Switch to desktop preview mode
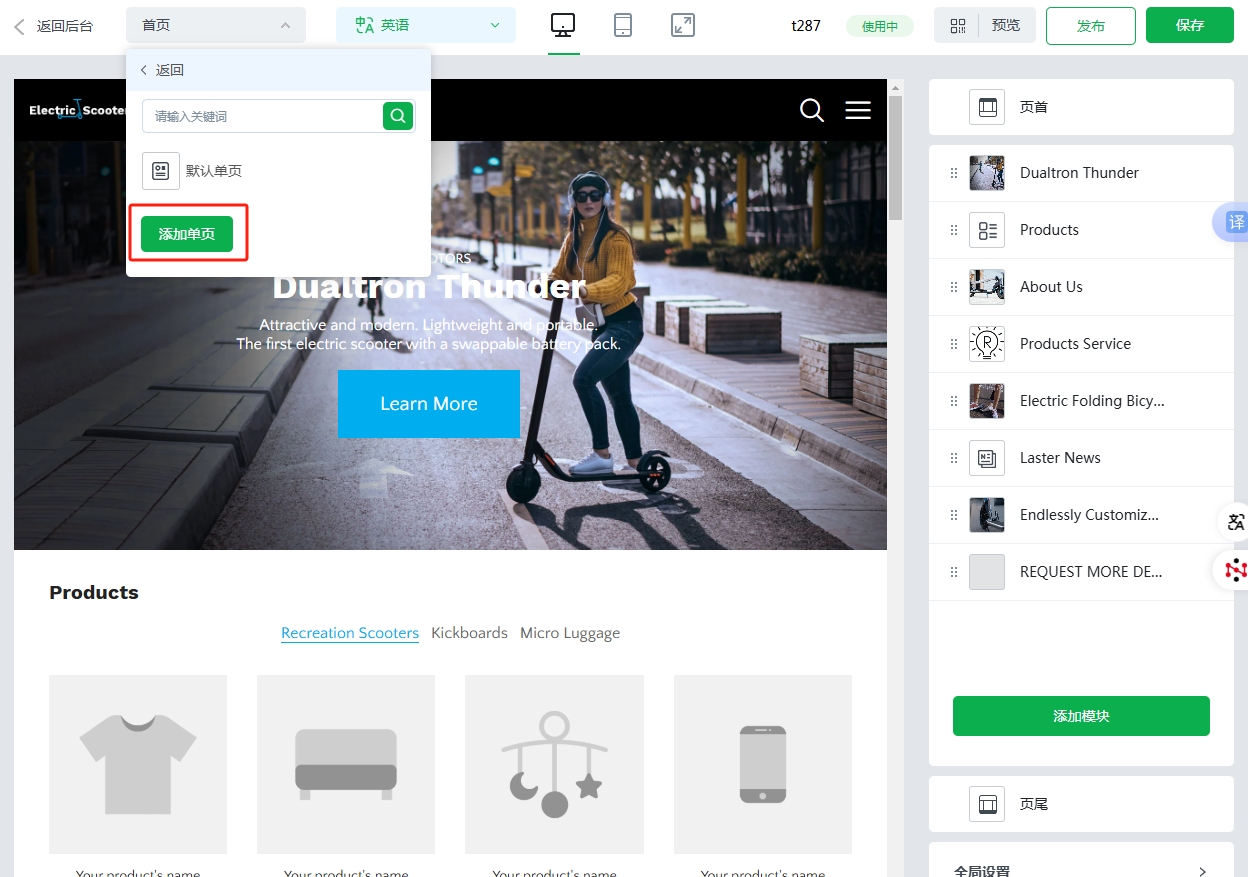Screen dimensions: 1248x877 tap(563, 26)
